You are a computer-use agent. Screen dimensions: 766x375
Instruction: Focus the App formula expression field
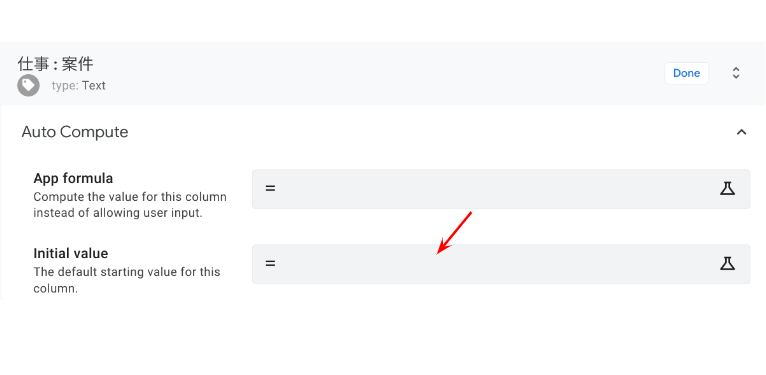pos(501,189)
